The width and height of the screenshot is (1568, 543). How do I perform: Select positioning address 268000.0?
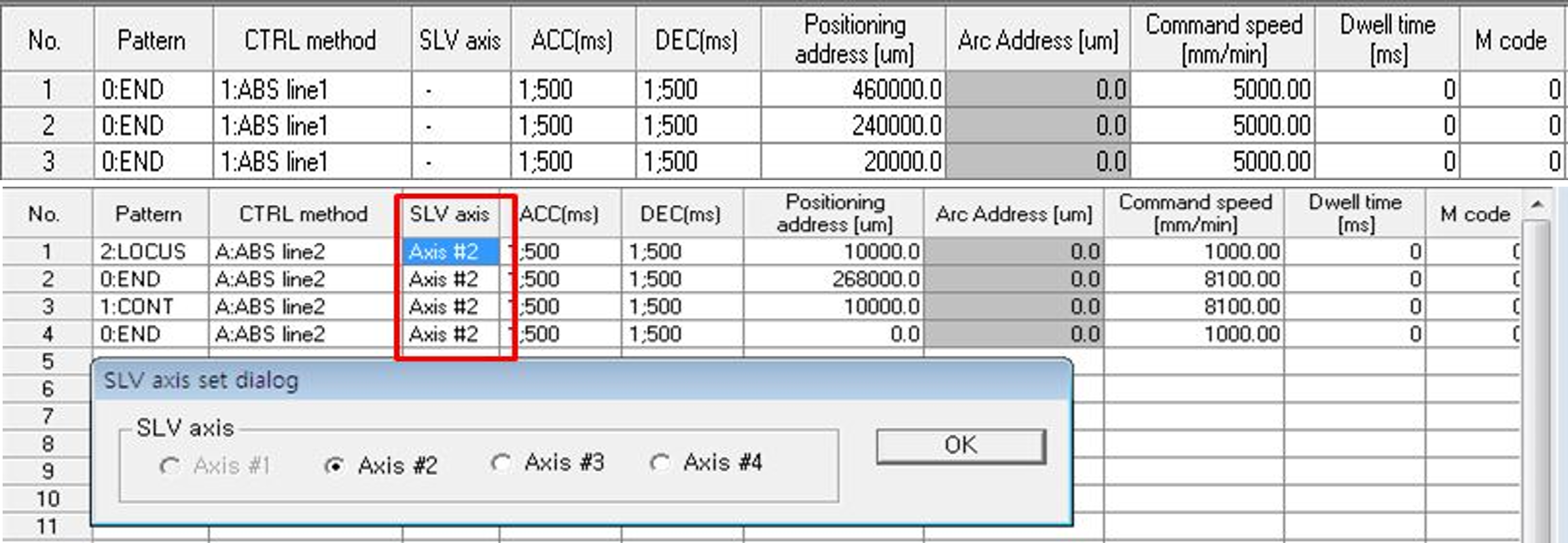(x=833, y=279)
